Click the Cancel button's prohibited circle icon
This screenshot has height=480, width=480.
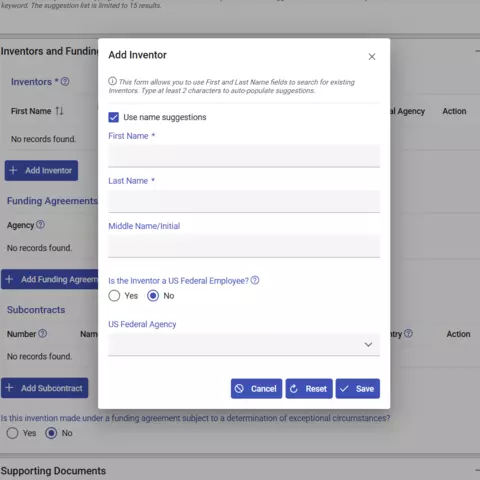point(239,388)
